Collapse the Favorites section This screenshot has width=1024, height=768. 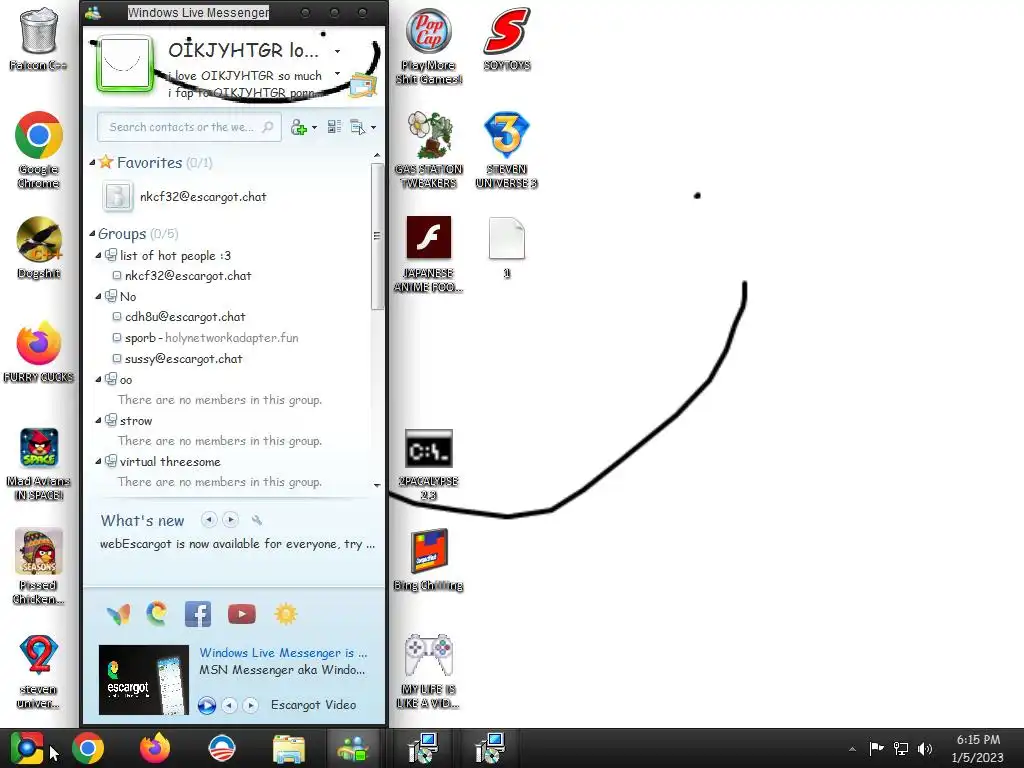(x=92, y=163)
